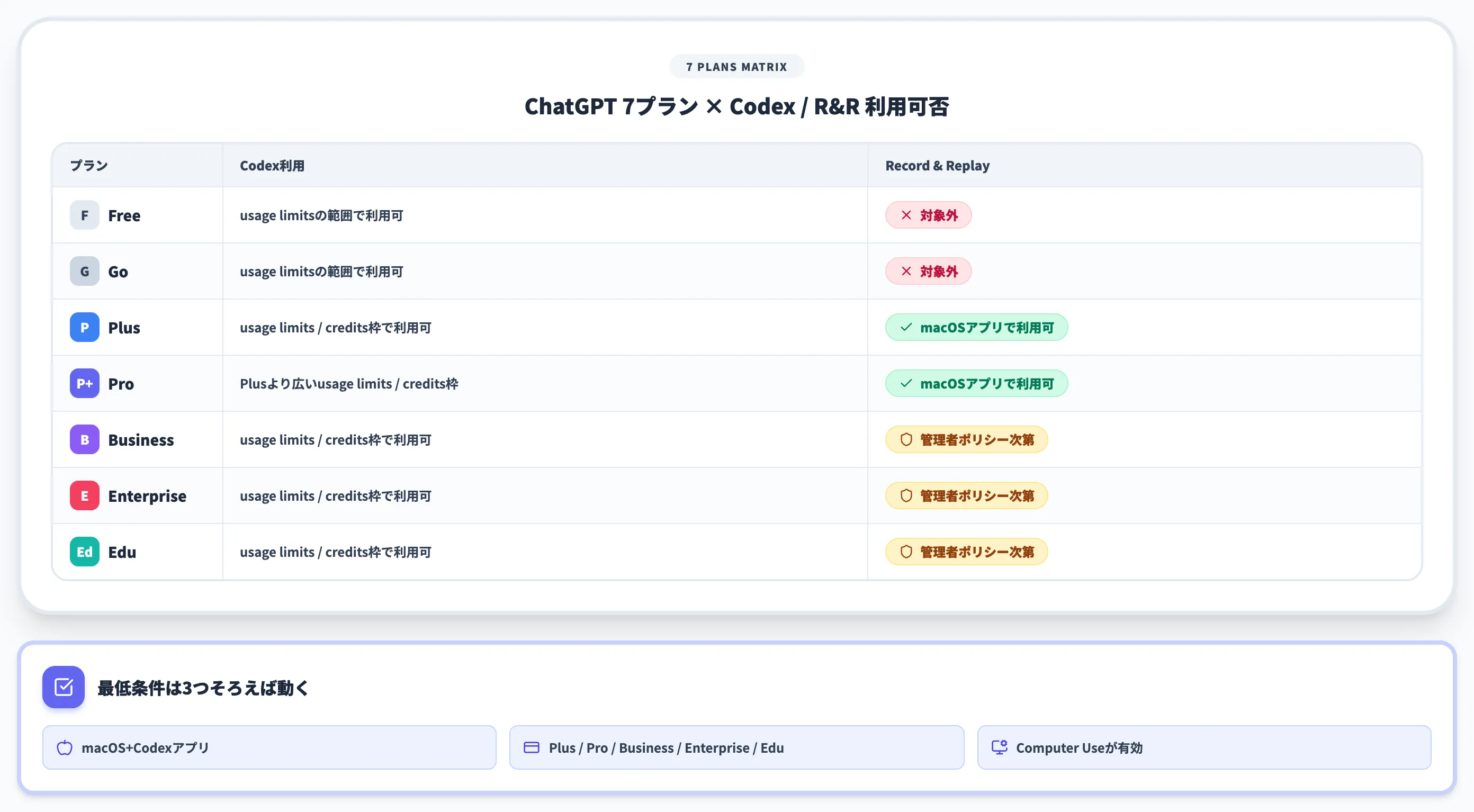Screen dimensions: 1474x812
Task: Click the main title ChatGPT 7プラン × Codex / R&R 利用可否
Action: coord(736,106)
